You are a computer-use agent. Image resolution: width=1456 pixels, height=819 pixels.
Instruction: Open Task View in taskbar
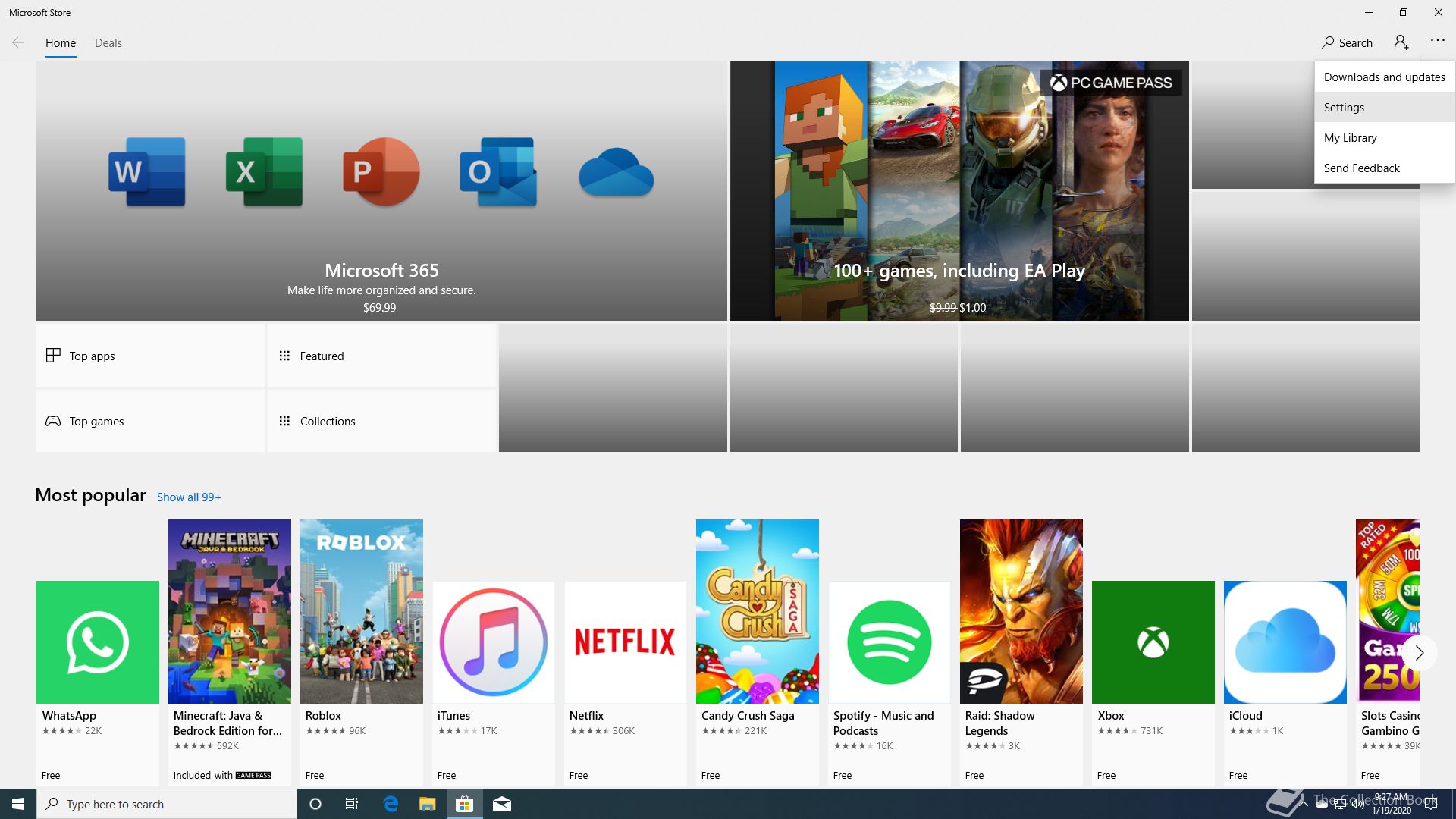pos(352,804)
